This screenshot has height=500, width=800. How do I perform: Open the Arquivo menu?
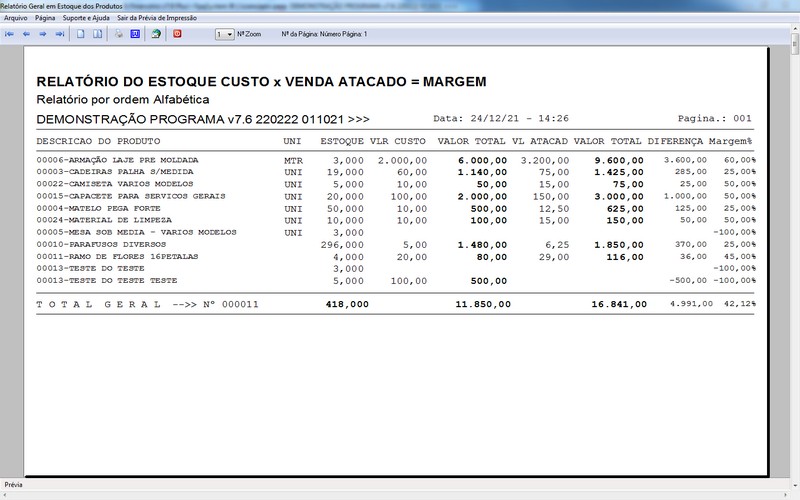click(16, 18)
